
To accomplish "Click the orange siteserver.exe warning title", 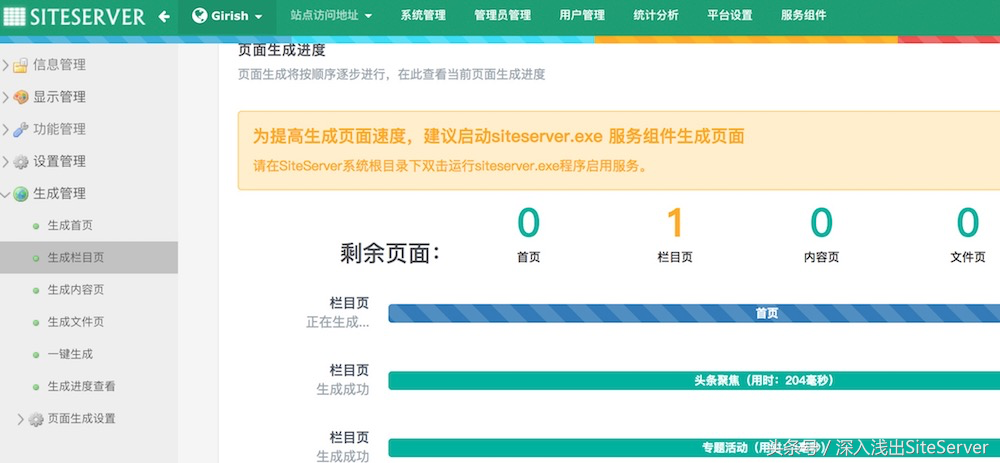I will tap(499, 136).
